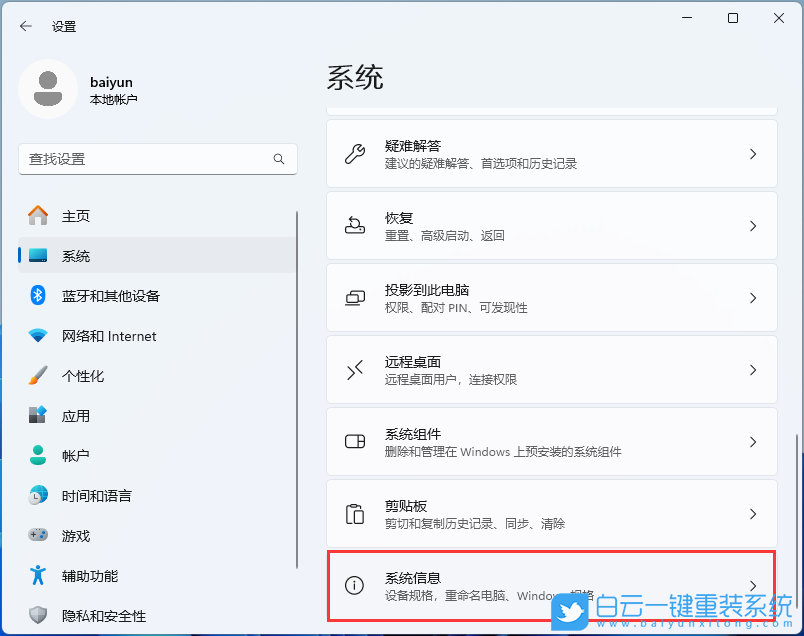Viewport: 804px width, 636px height.
Task: Select the 剪贴板 clipboard icon
Action: [355, 513]
